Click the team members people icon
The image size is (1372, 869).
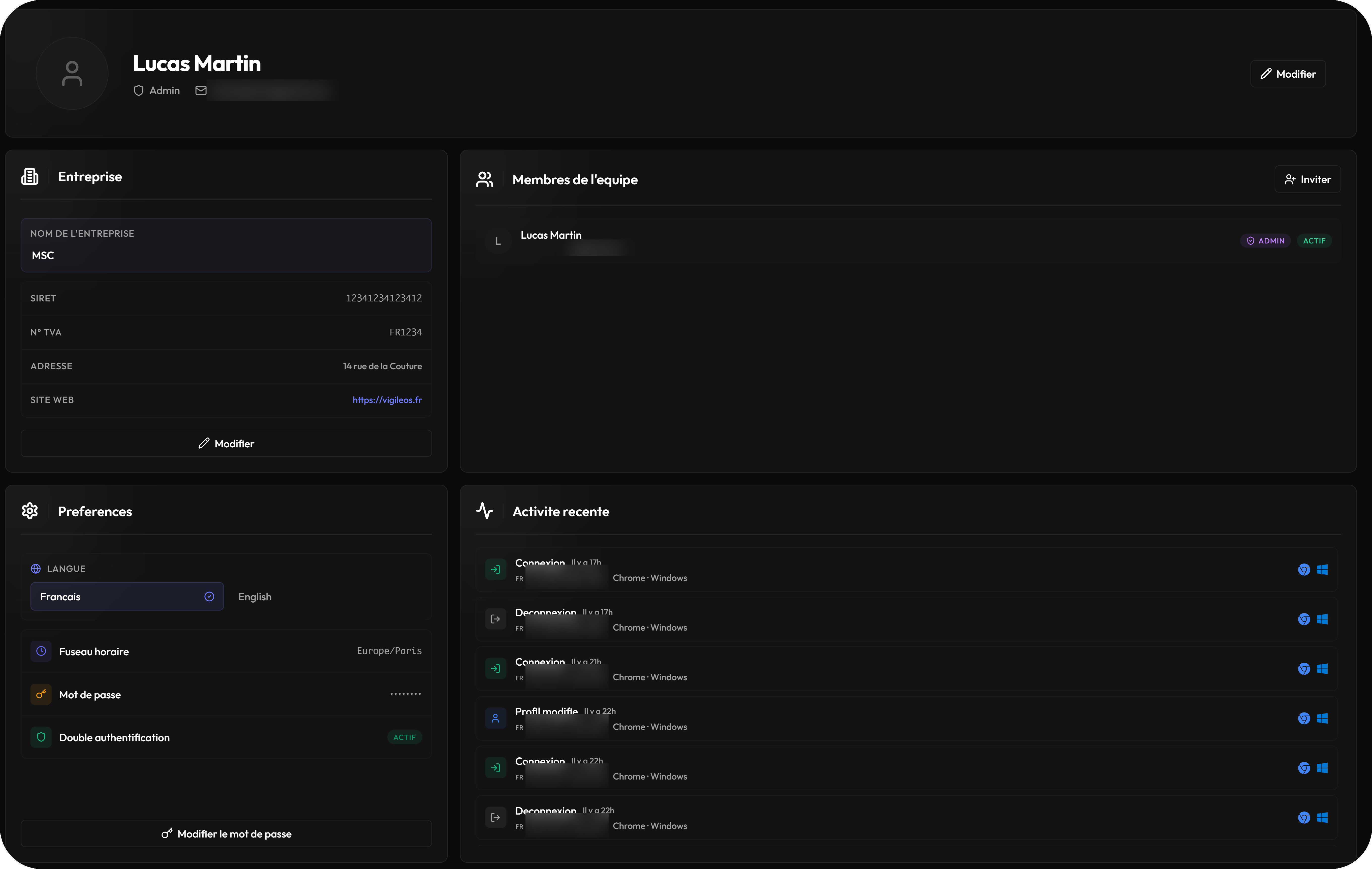tap(485, 179)
